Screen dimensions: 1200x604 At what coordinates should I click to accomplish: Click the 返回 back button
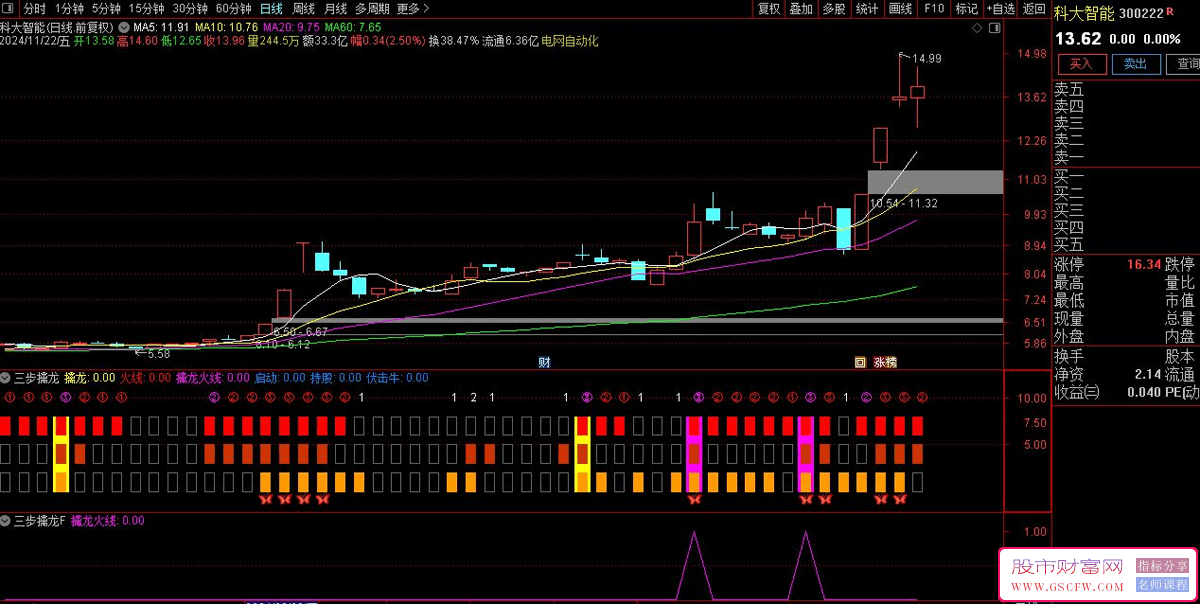click(x=1033, y=8)
